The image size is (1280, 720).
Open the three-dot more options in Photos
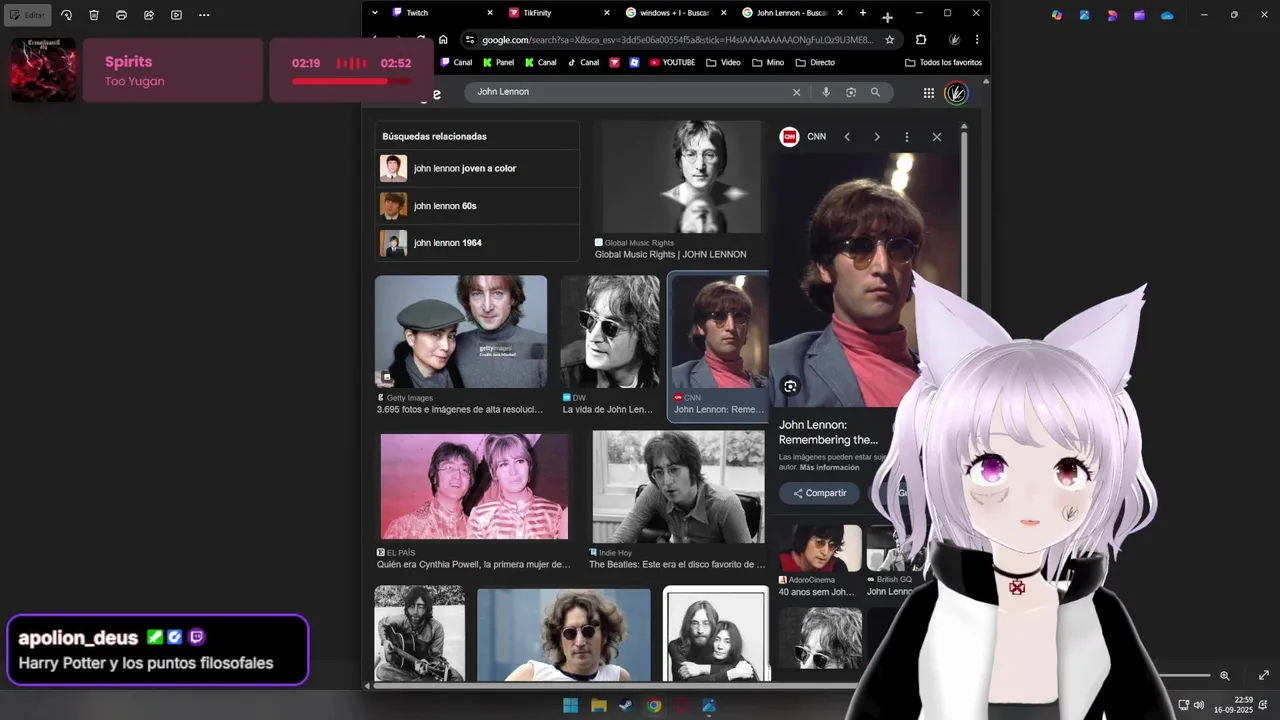click(204, 15)
